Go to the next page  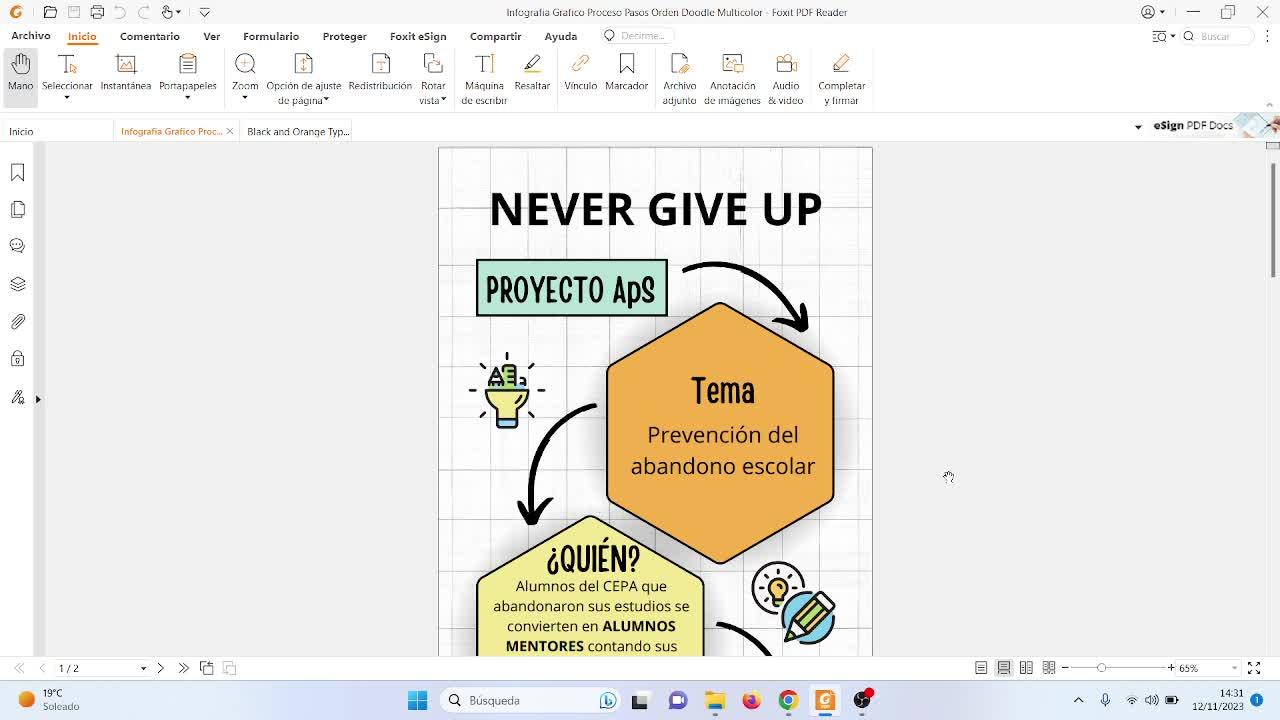tap(160, 668)
